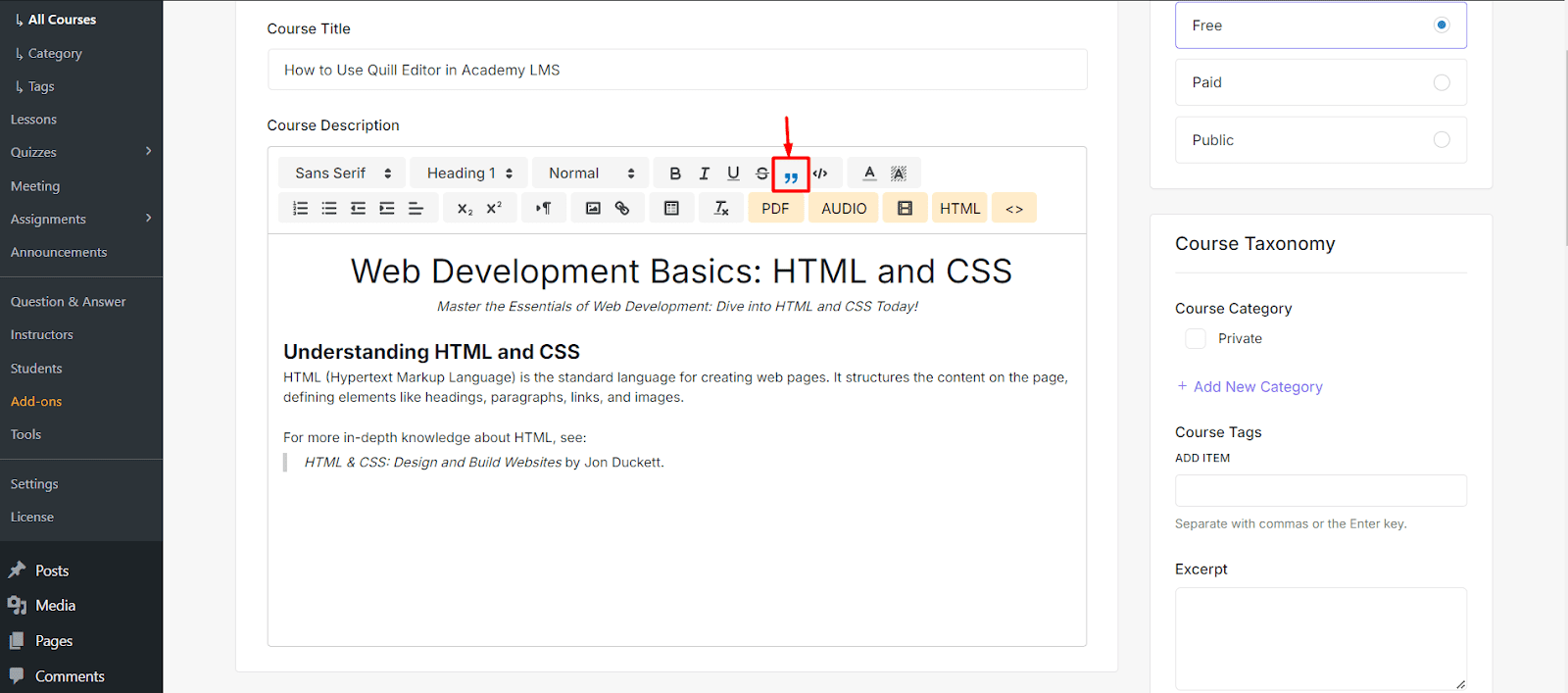Screen dimensions: 1568x693
Task: Open Meeting in the sidebar
Action: coord(35,186)
